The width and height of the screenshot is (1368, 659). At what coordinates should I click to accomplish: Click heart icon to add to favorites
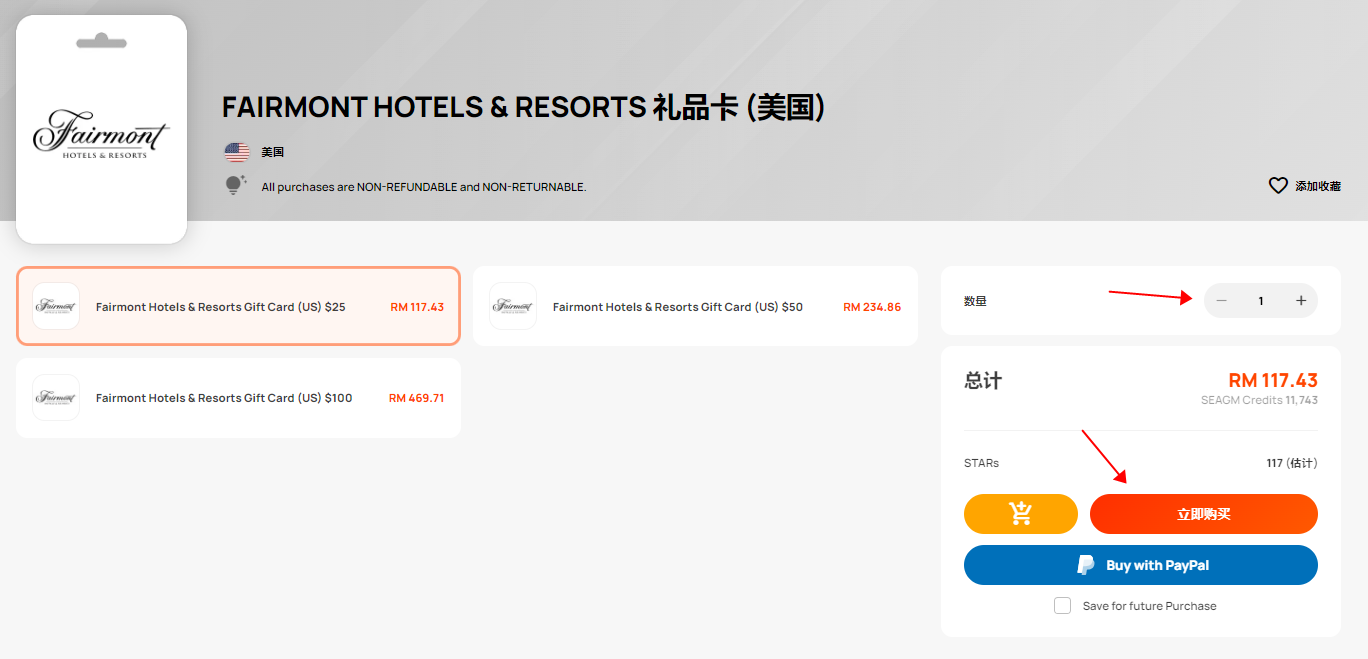pos(1278,186)
